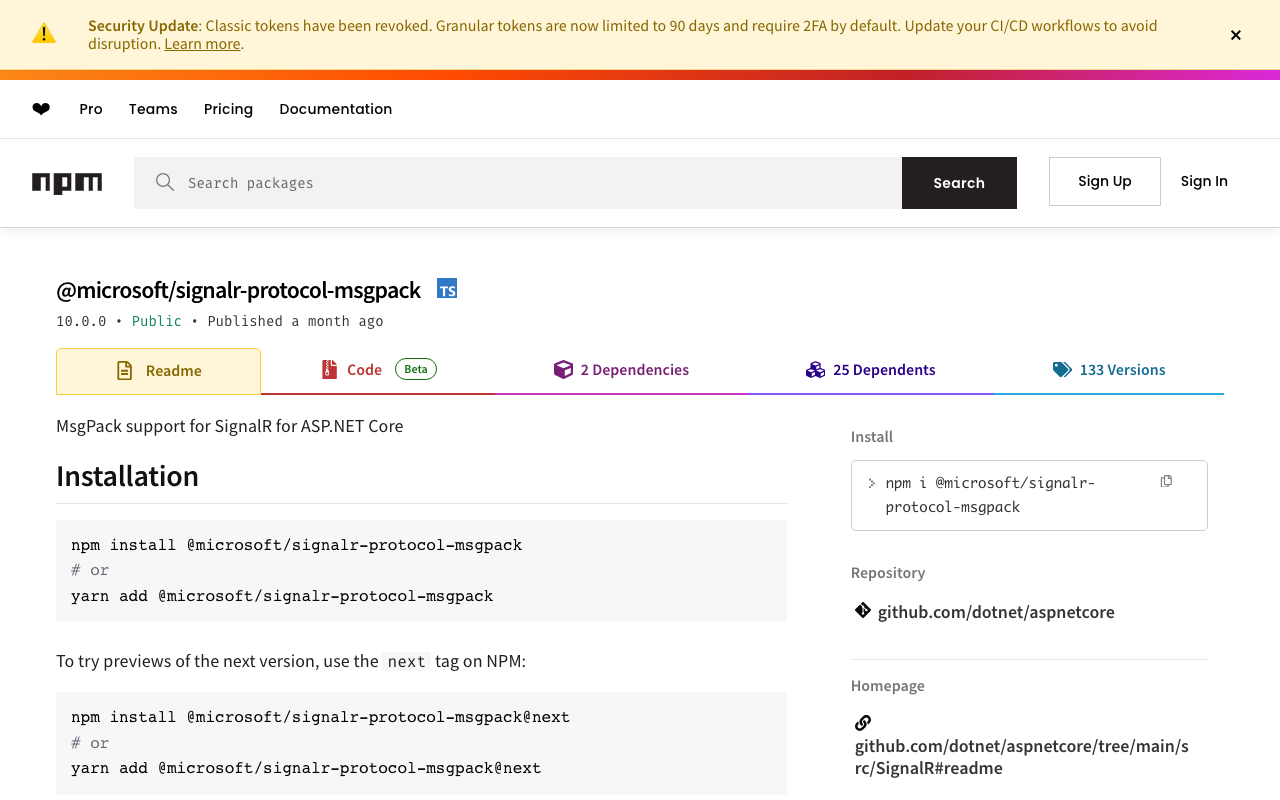The width and height of the screenshot is (1280, 800).
Task: Open the Documentation menu item
Action: [336, 109]
